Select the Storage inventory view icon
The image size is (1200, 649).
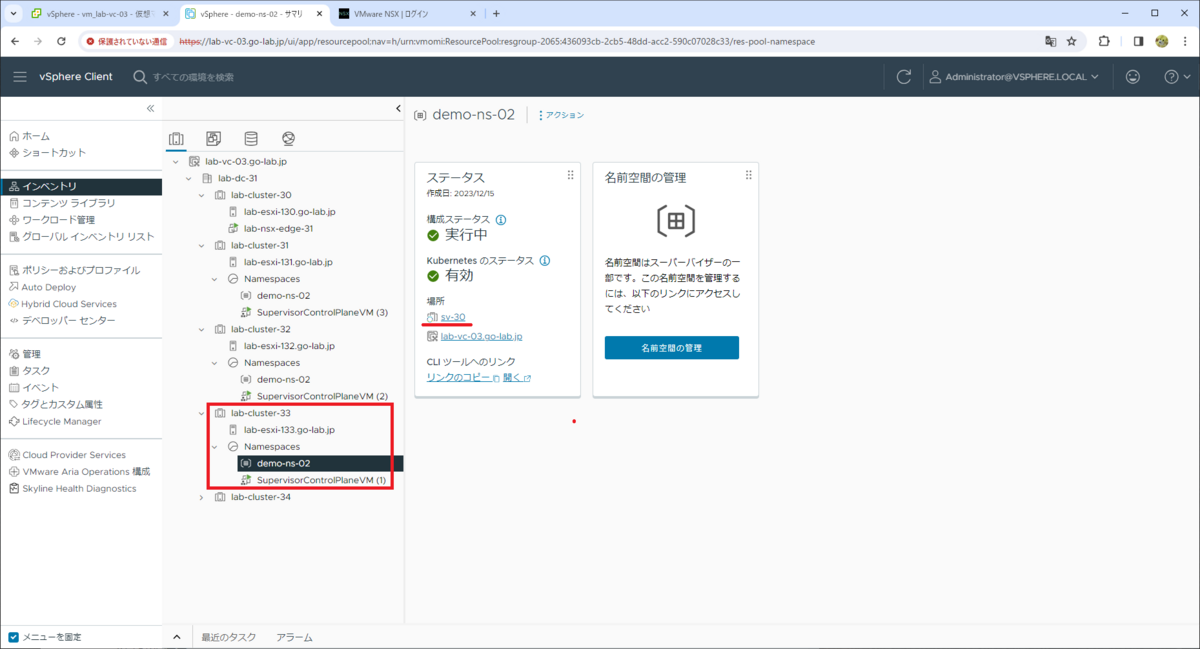(x=251, y=139)
